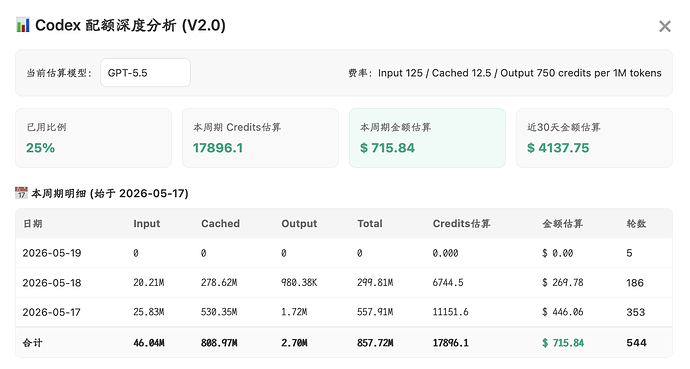Open the GPT-5.5 model selector
The image size is (690, 369).
[x=145, y=73]
